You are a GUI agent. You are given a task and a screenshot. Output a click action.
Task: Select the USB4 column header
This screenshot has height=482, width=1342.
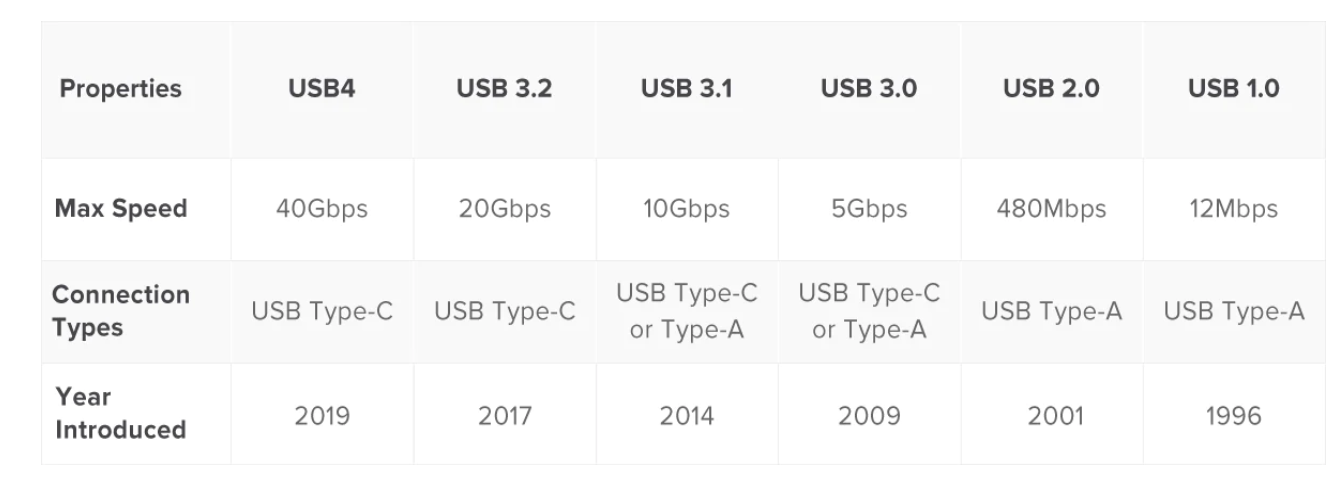322,88
